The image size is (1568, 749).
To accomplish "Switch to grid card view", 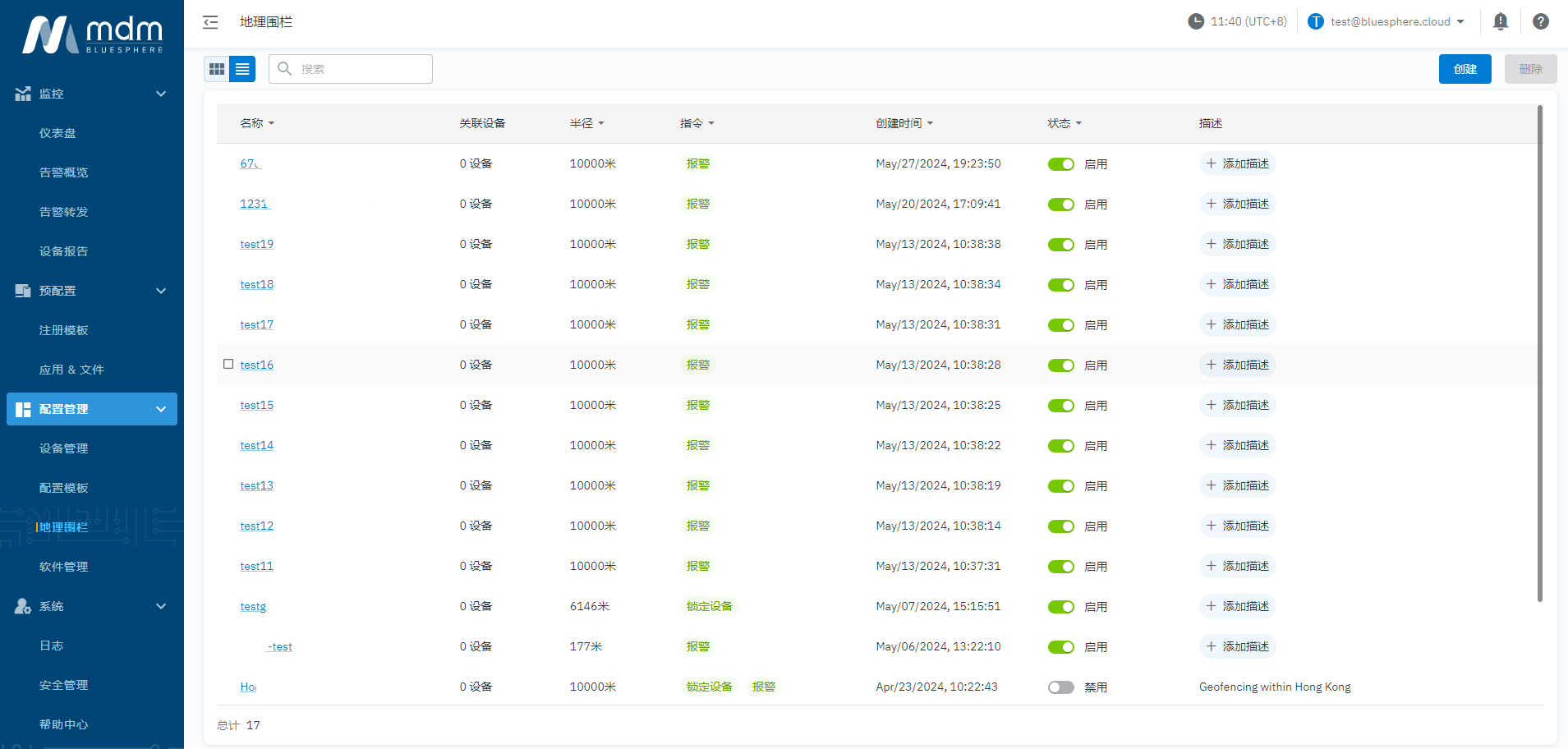I will (x=217, y=69).
